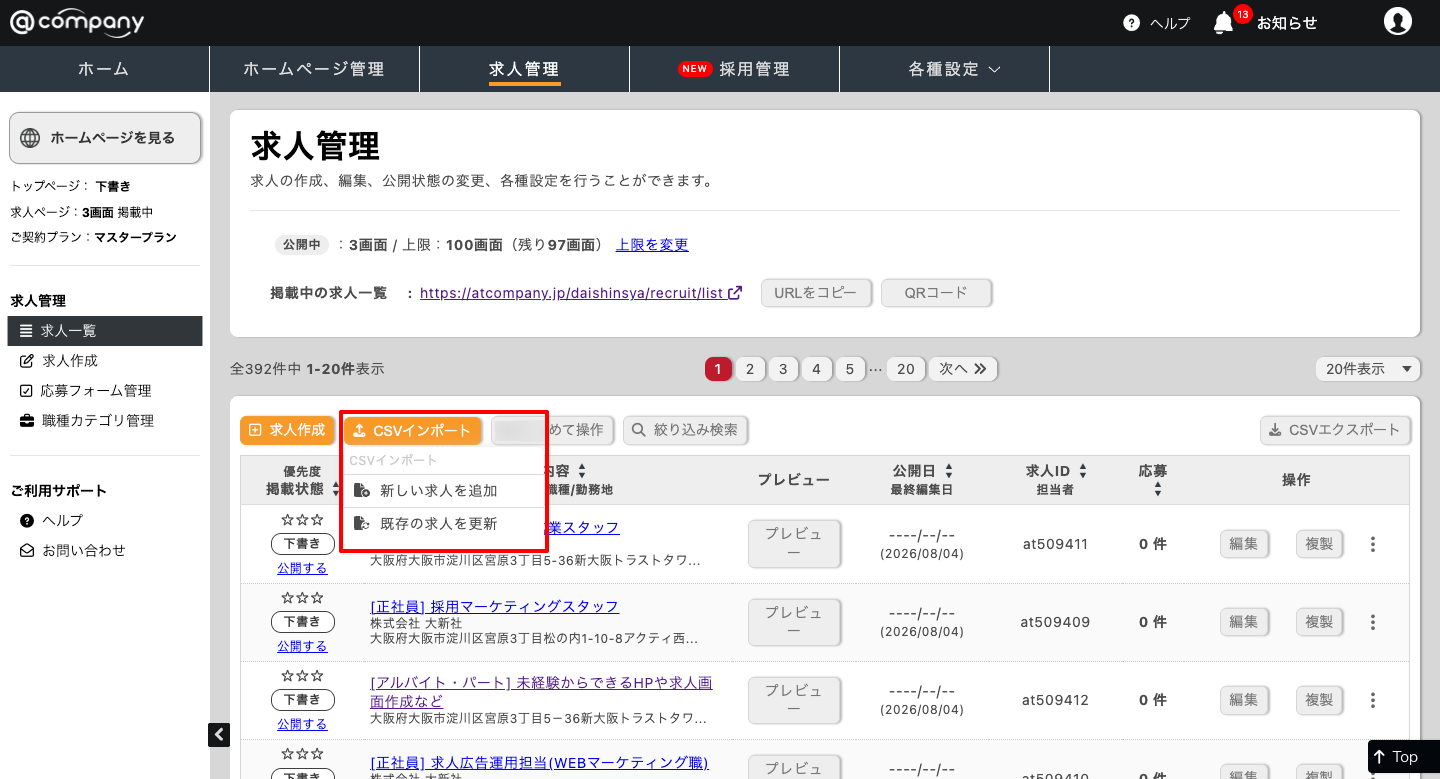Click 編集 for job at509411
1440x779 pixels.
(1243, 544)
